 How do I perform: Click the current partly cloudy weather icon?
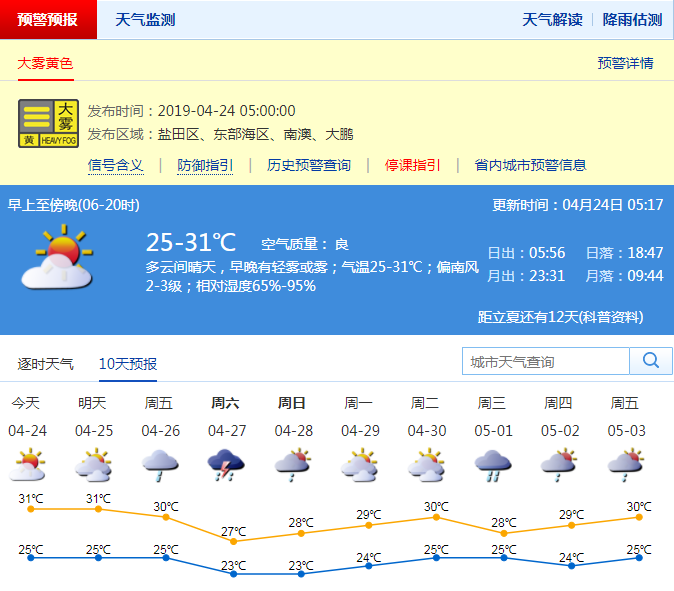tap(57, 258)
